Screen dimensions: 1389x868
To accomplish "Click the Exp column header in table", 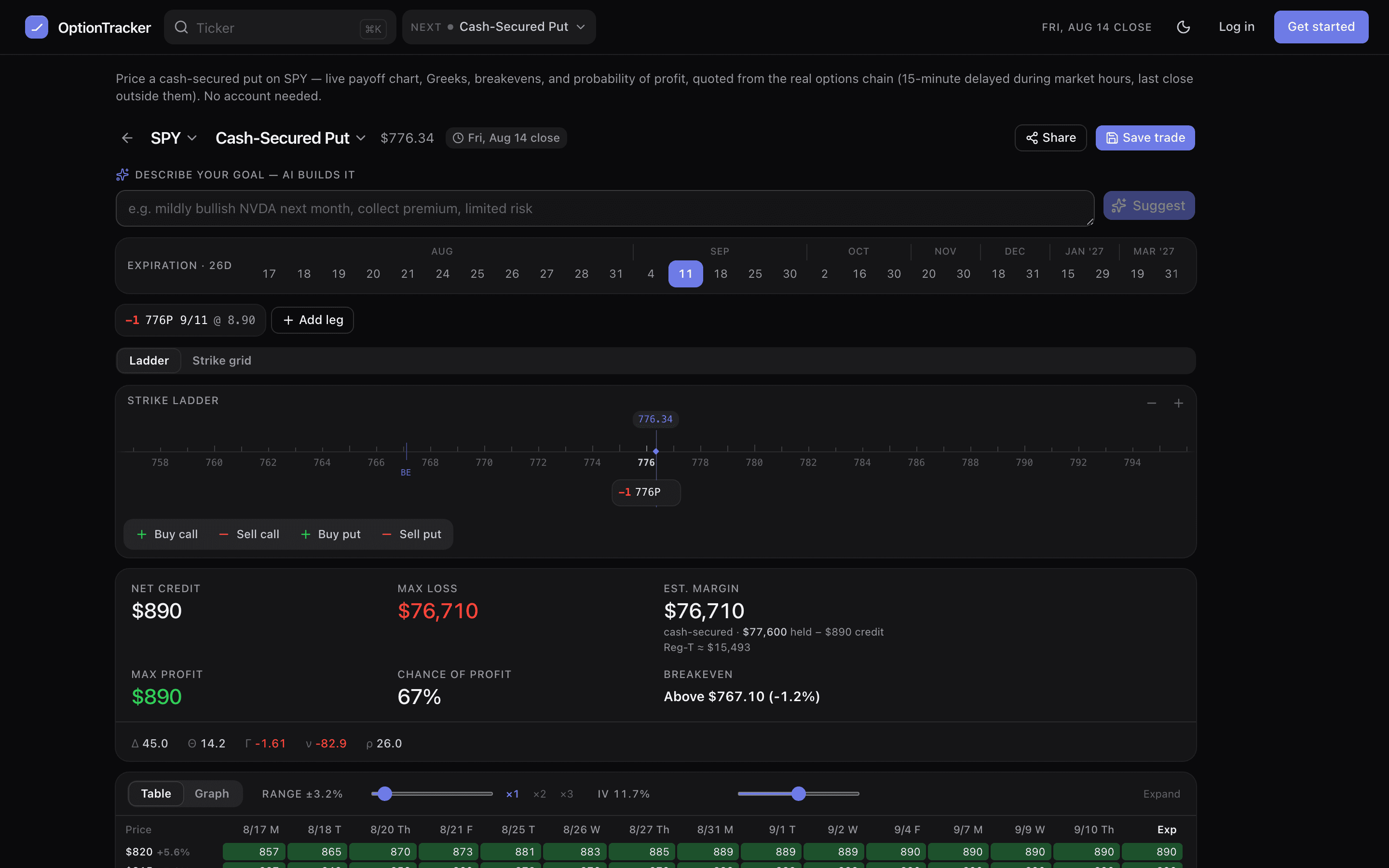I will 1166,829.
